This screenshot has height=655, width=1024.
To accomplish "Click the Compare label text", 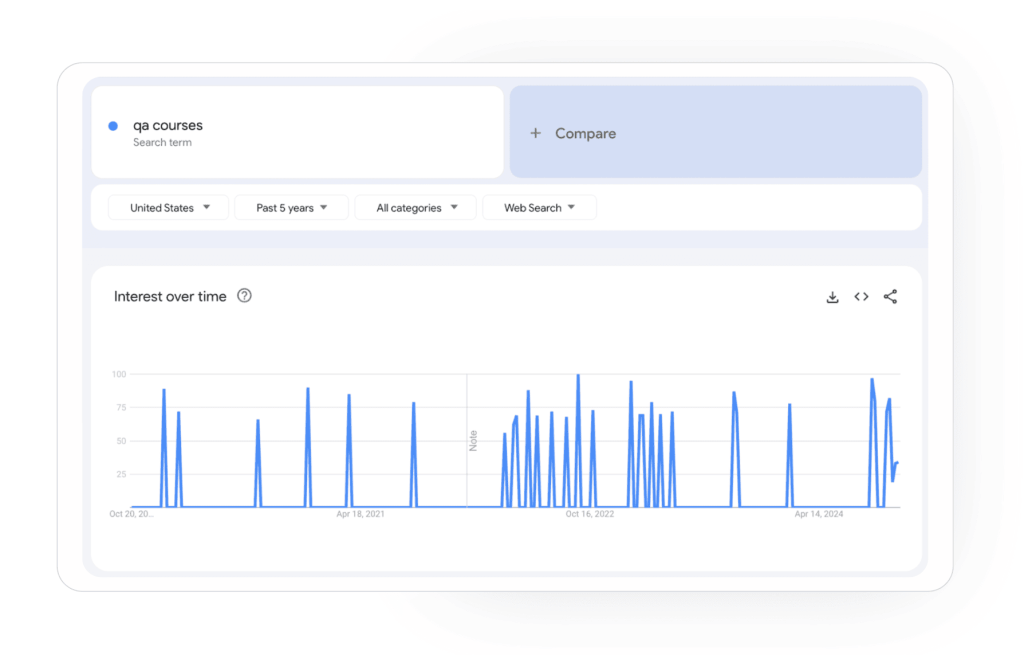I will coord(585,134).
